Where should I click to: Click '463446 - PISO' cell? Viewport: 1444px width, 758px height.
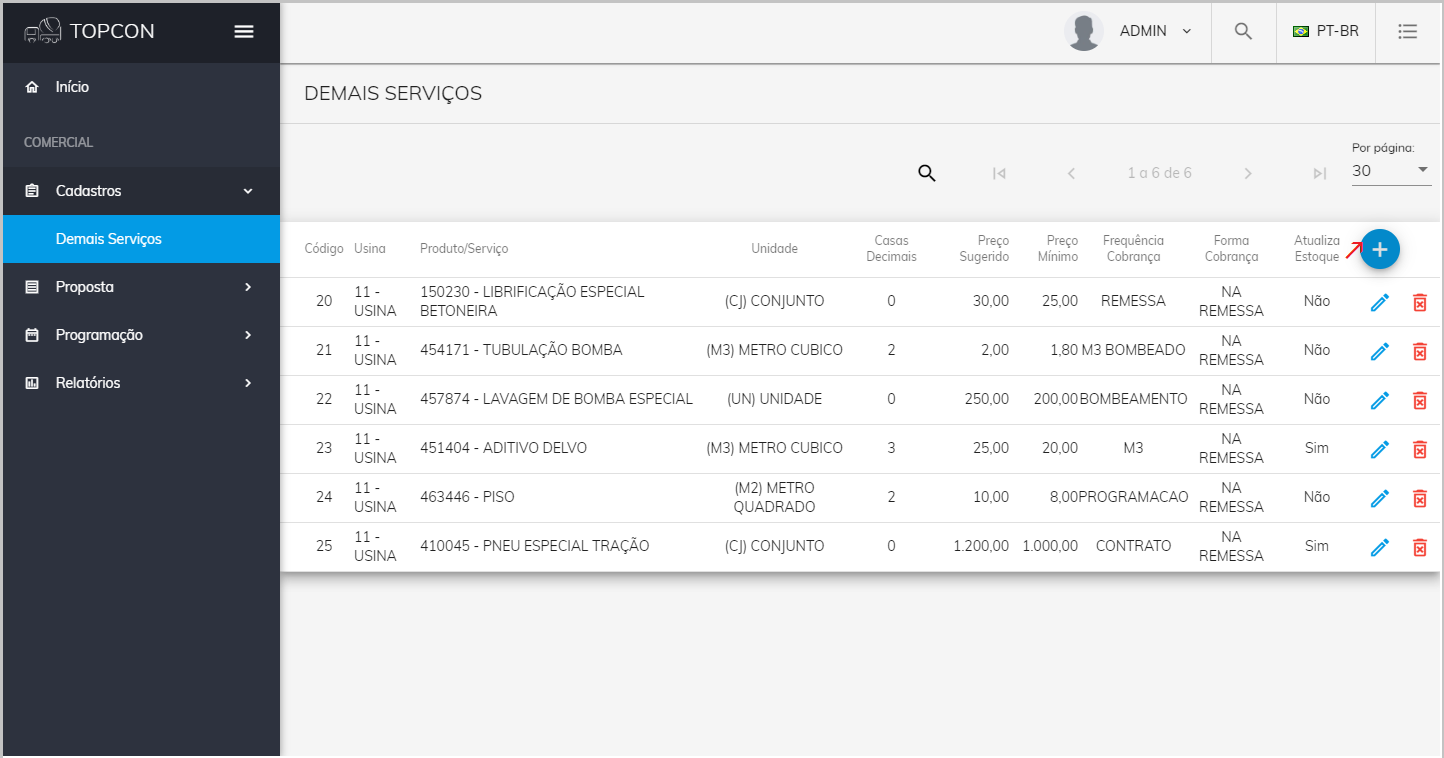click(467, 498)
